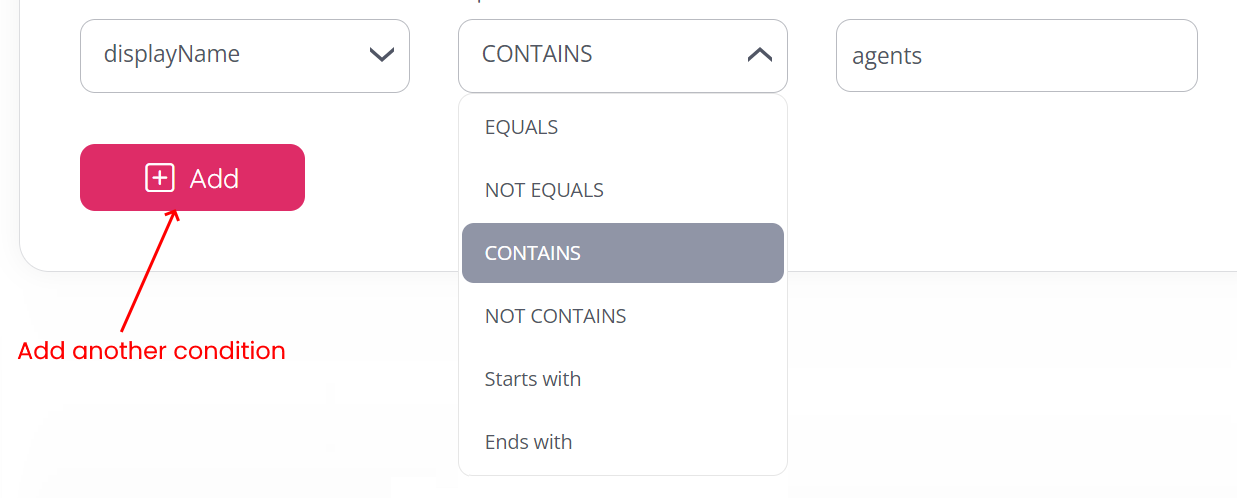The width and height of the screenshot is (1237, 498).
Task: Collapse the CONTAINS operator list via up-chevron
Action: pos(759,55)
